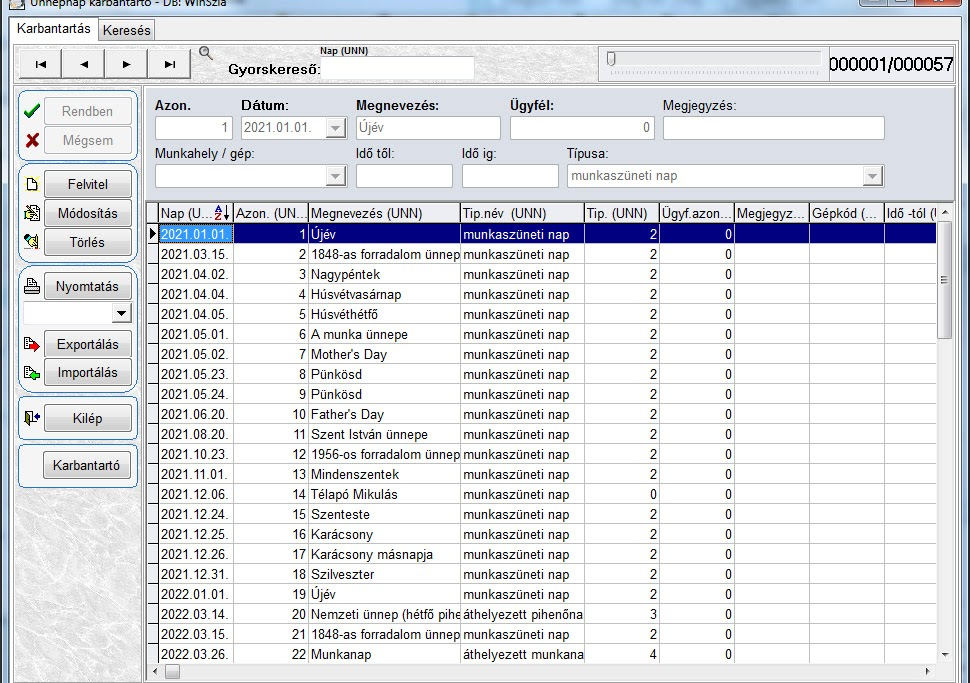Click the record position slider handle
This screenshot has width=970, height=683.
click(611, 59)
